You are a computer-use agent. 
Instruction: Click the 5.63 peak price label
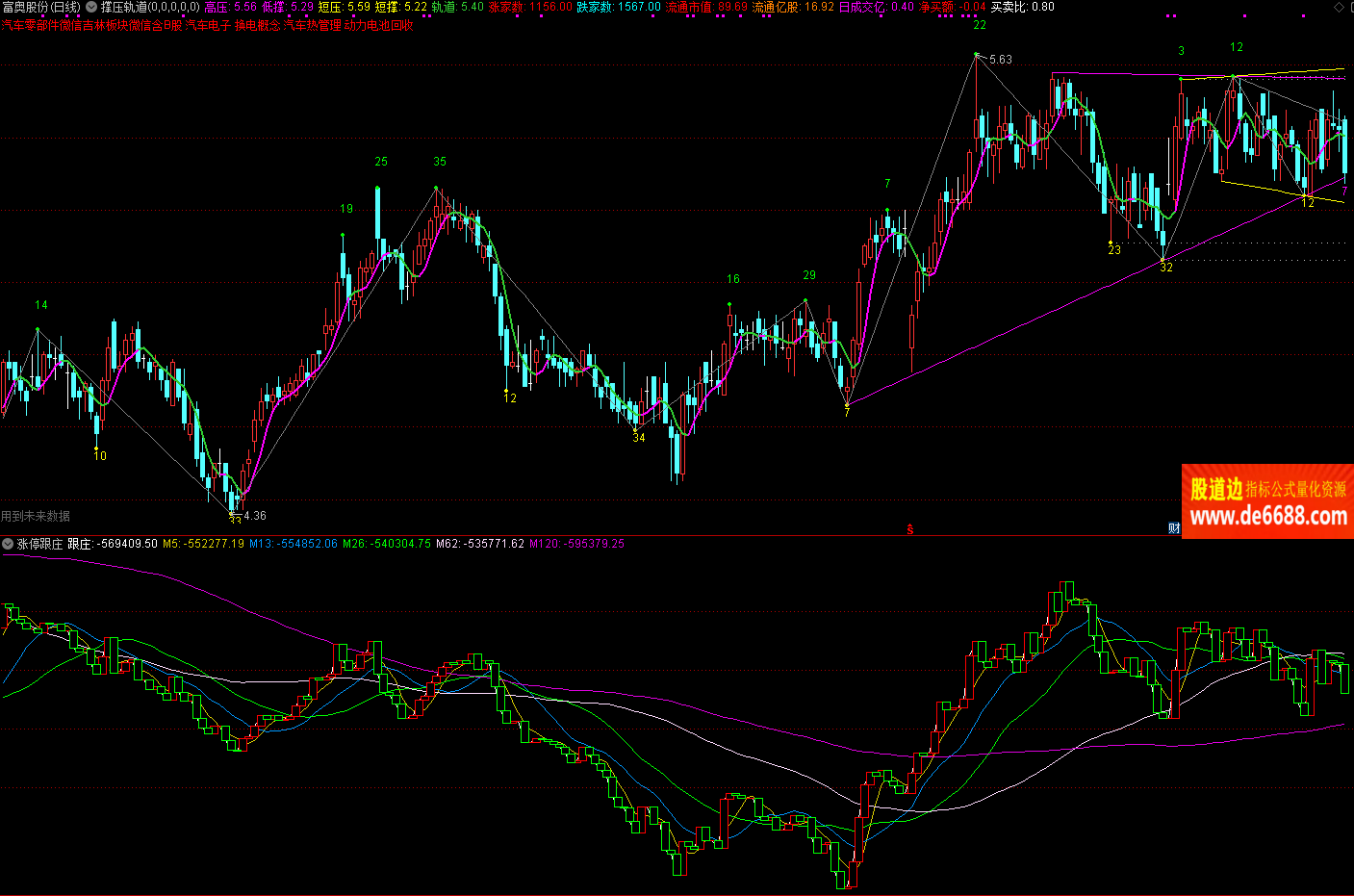click(1001, 60)
